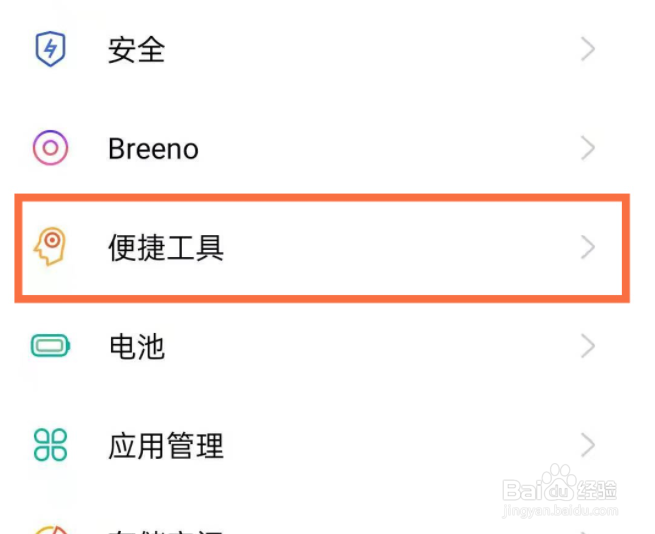Tap the 便捷工具 head icon
This screenshot has height=534, width=655.
coord(50,247)
